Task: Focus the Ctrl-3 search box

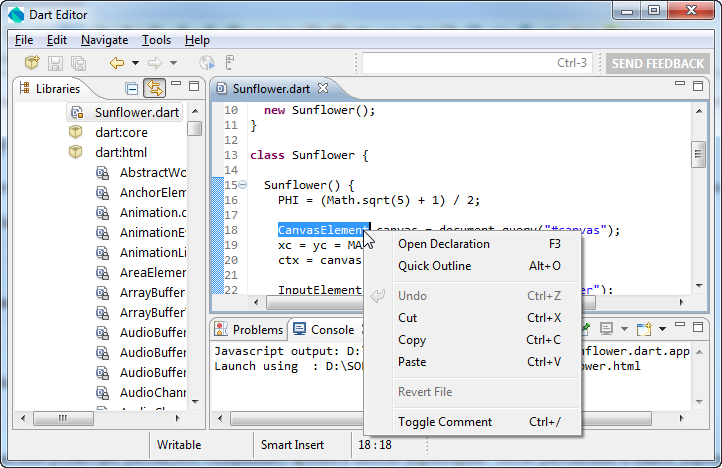Action: [477, 63]
